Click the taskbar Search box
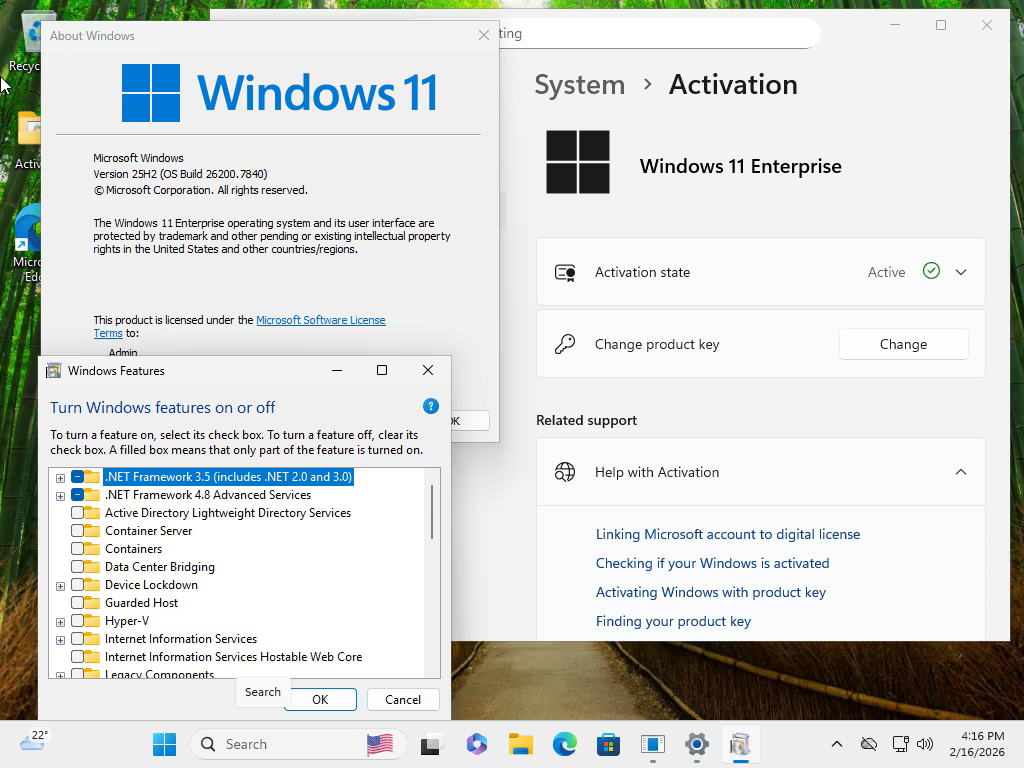 (298, 744)
